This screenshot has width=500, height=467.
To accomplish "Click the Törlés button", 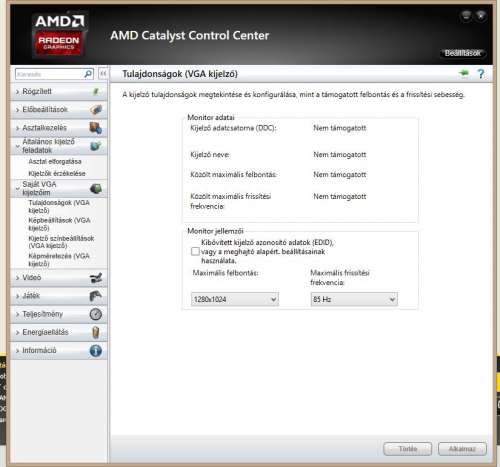I will coord(407,449).
